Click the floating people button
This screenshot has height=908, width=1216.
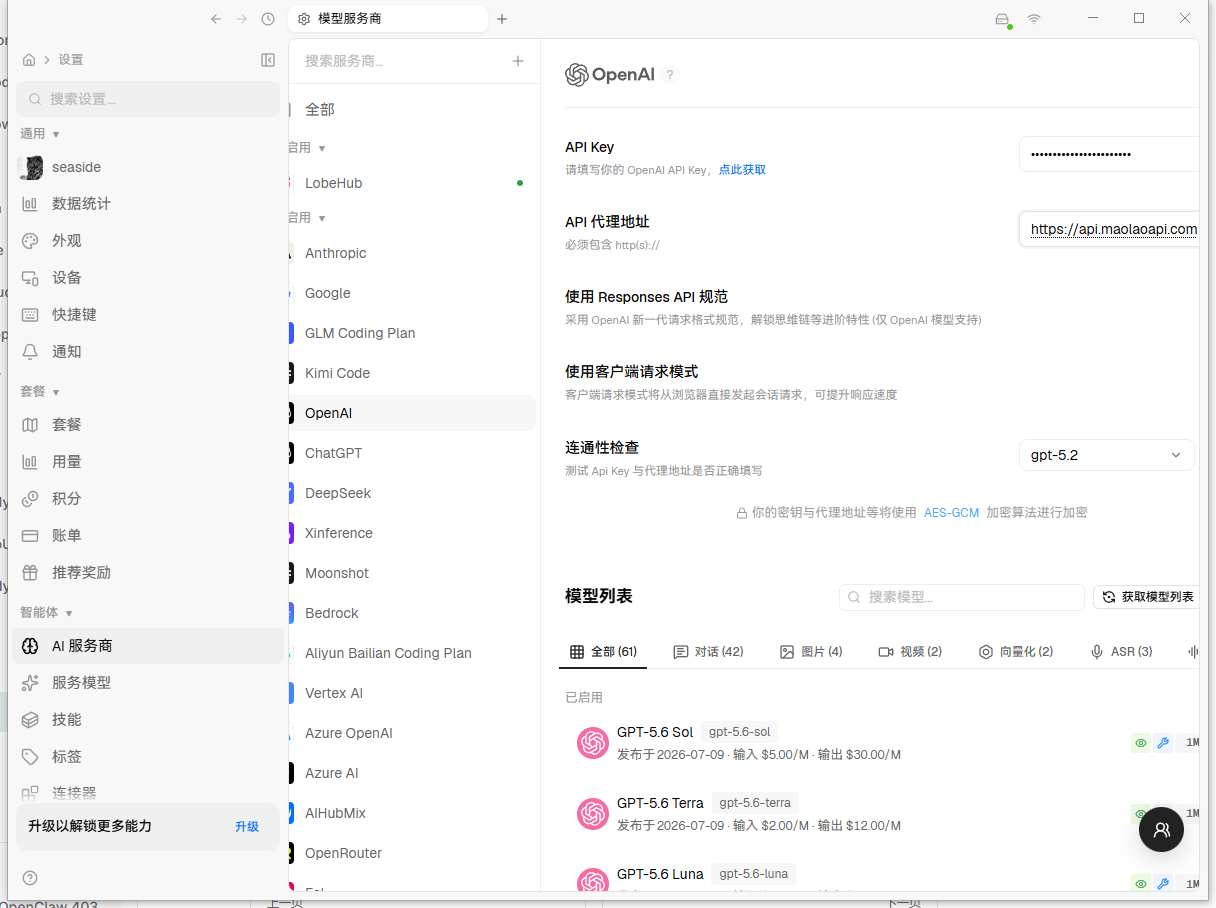(1161, 829)
